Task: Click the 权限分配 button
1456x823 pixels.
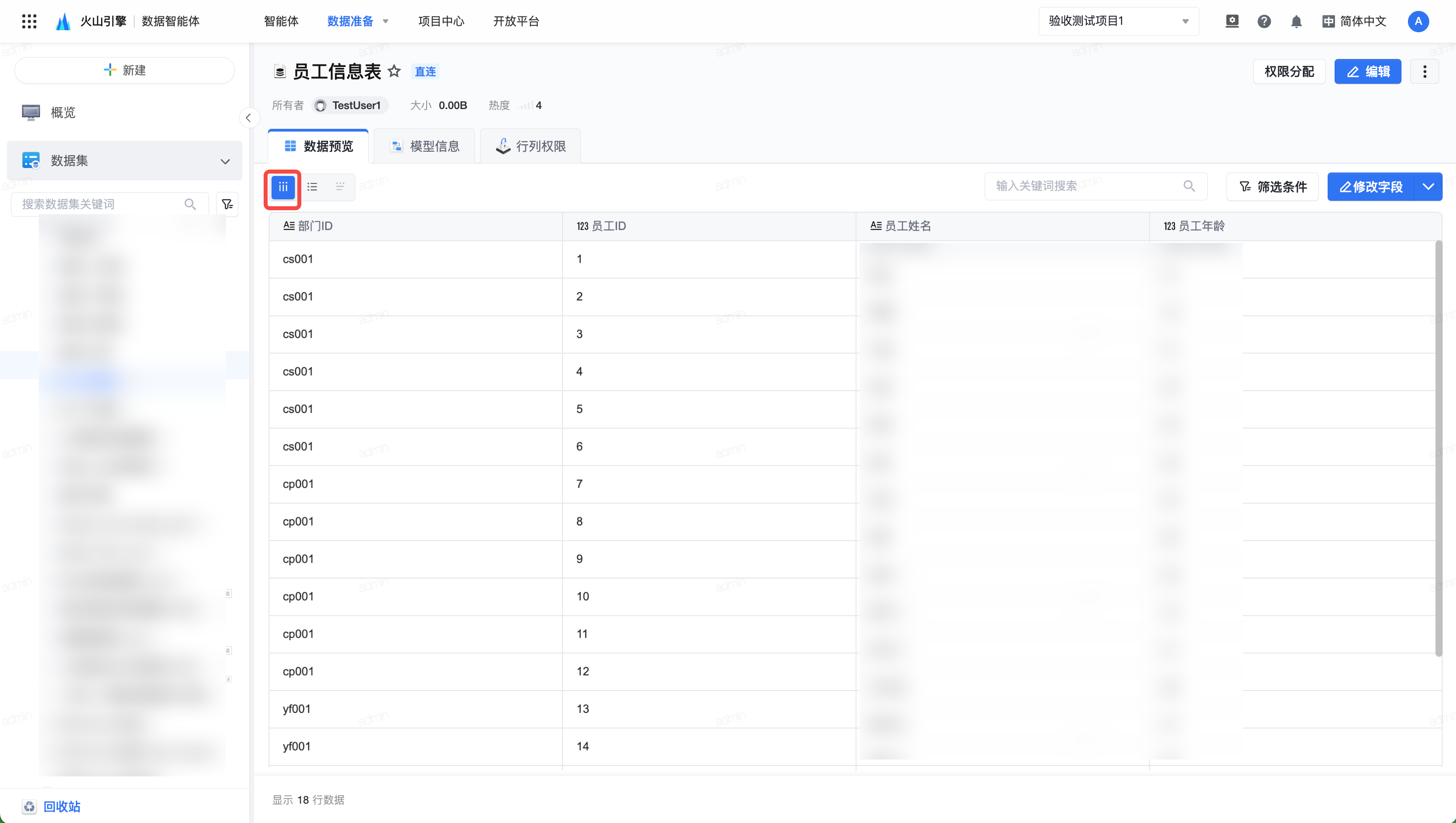Action: pyautogui.click(x=1288, y=71)
